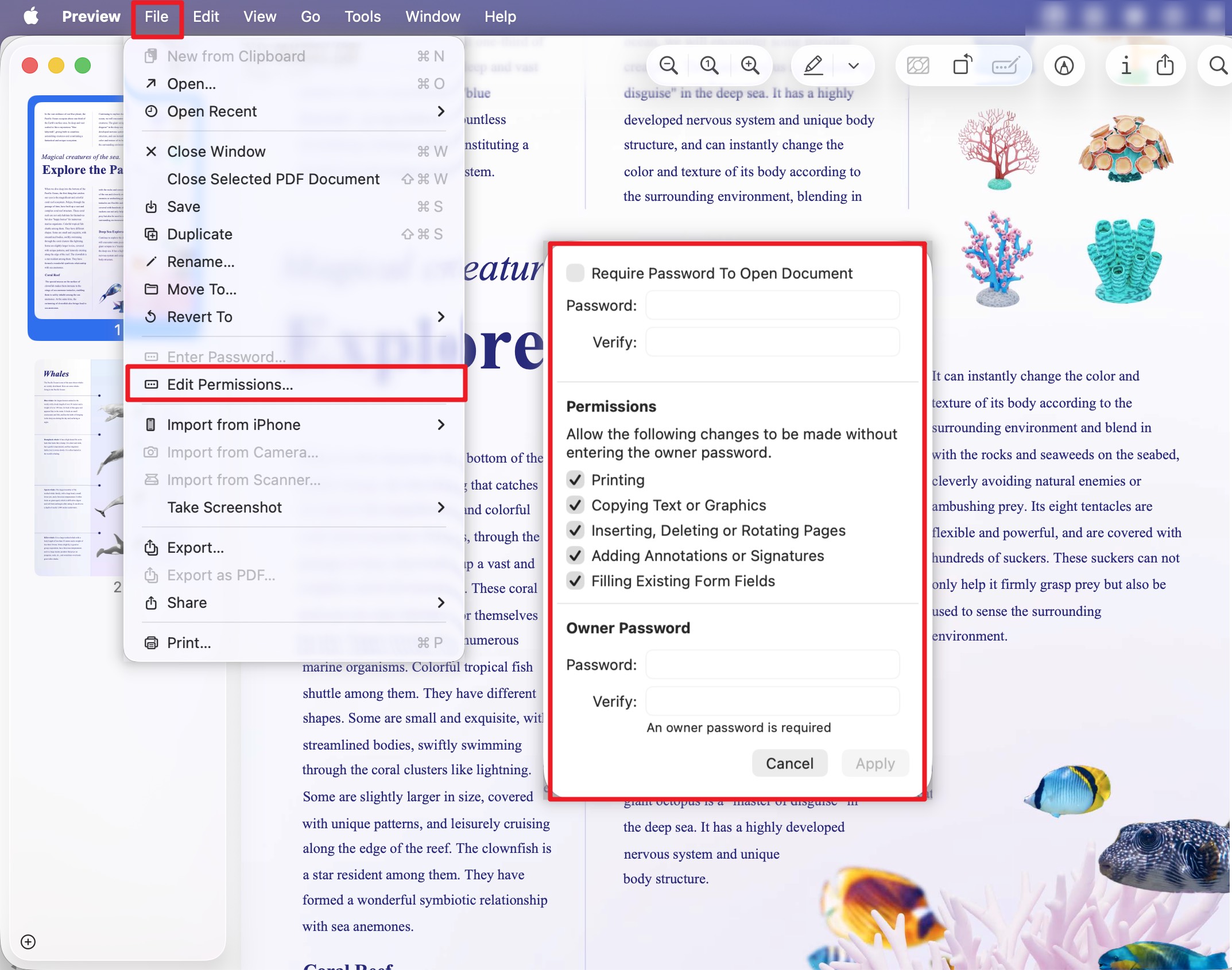The height and width of the screenshot is (970, 1232).
Task: Click the actual size zoom icon
Action: [x=709, y=65]
